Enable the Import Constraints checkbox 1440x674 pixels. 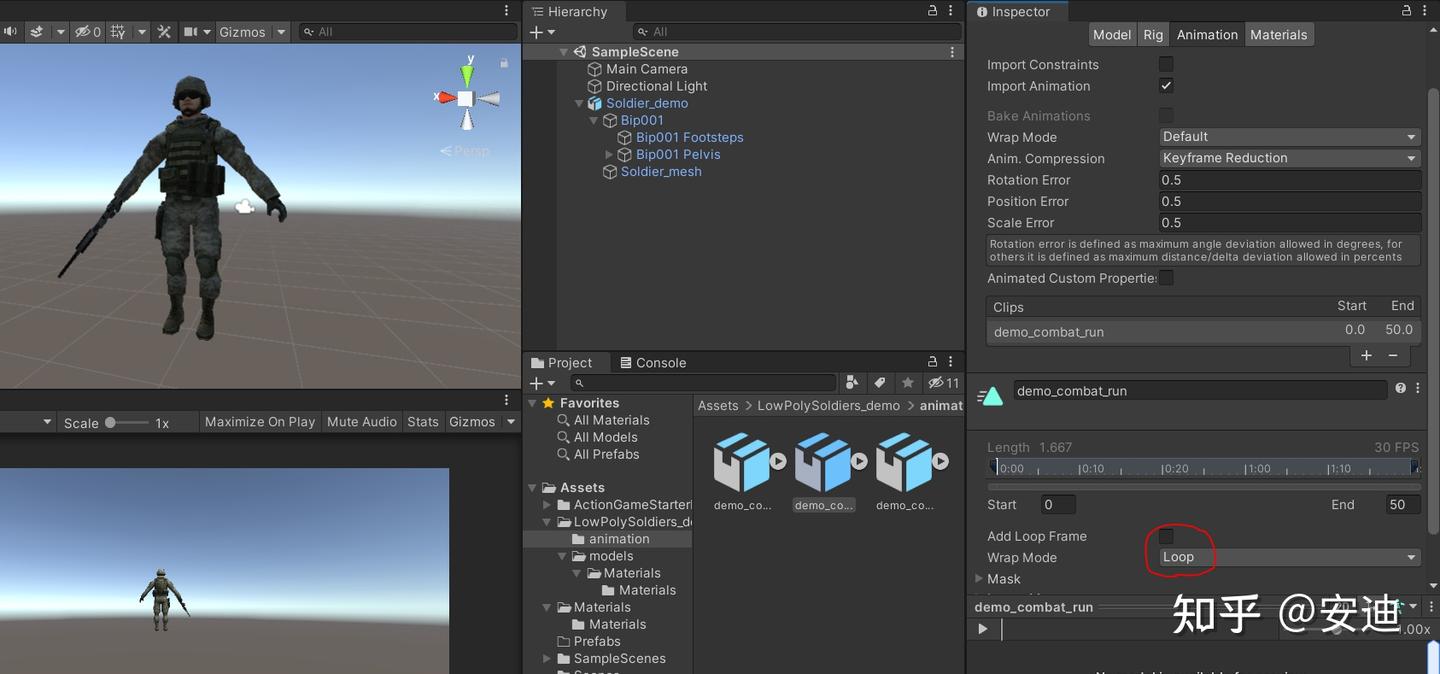[1166, 64]
